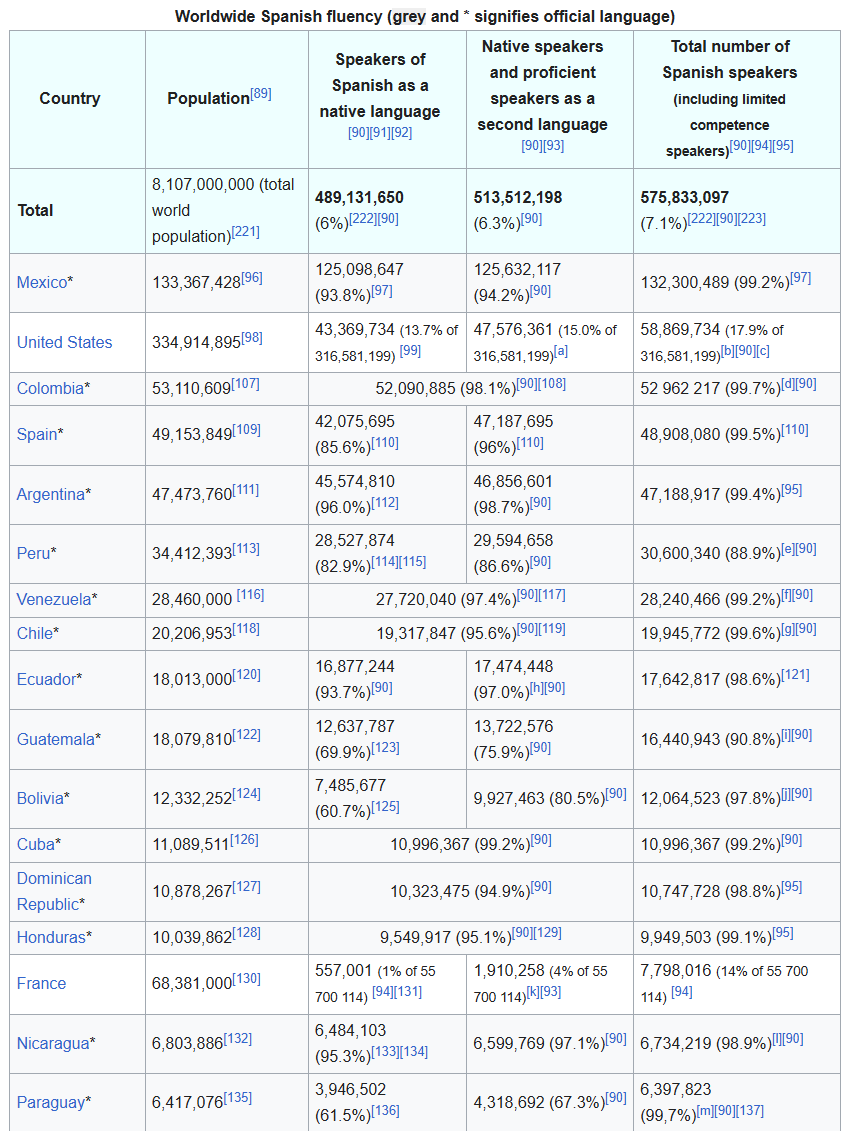Open citation [135] for Paraguay population
This screenshot has height=1131, width=854.
coord(238,1098)
